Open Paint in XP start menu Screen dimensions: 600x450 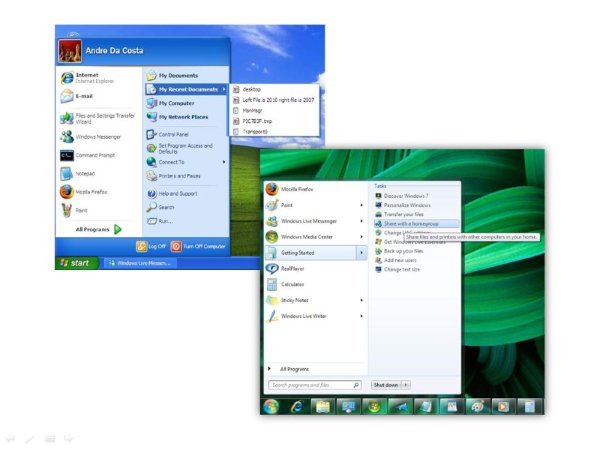pyautogui.click(x=74, y=210)
